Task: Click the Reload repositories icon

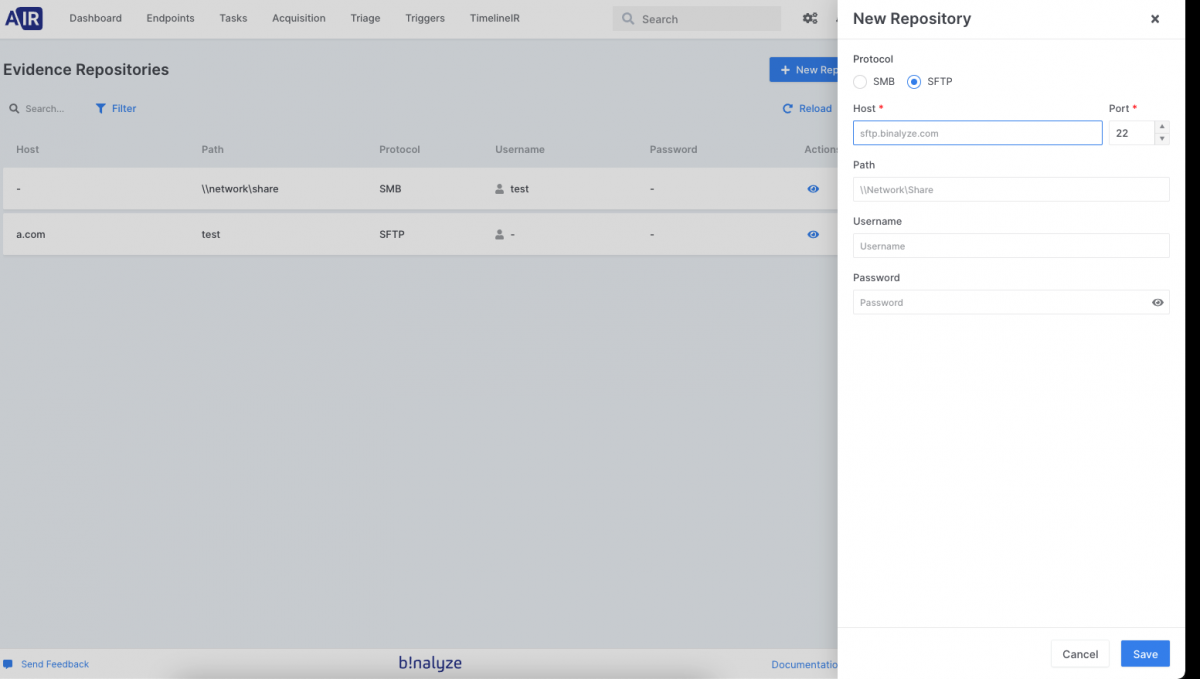Action: (x=788, y=109)
